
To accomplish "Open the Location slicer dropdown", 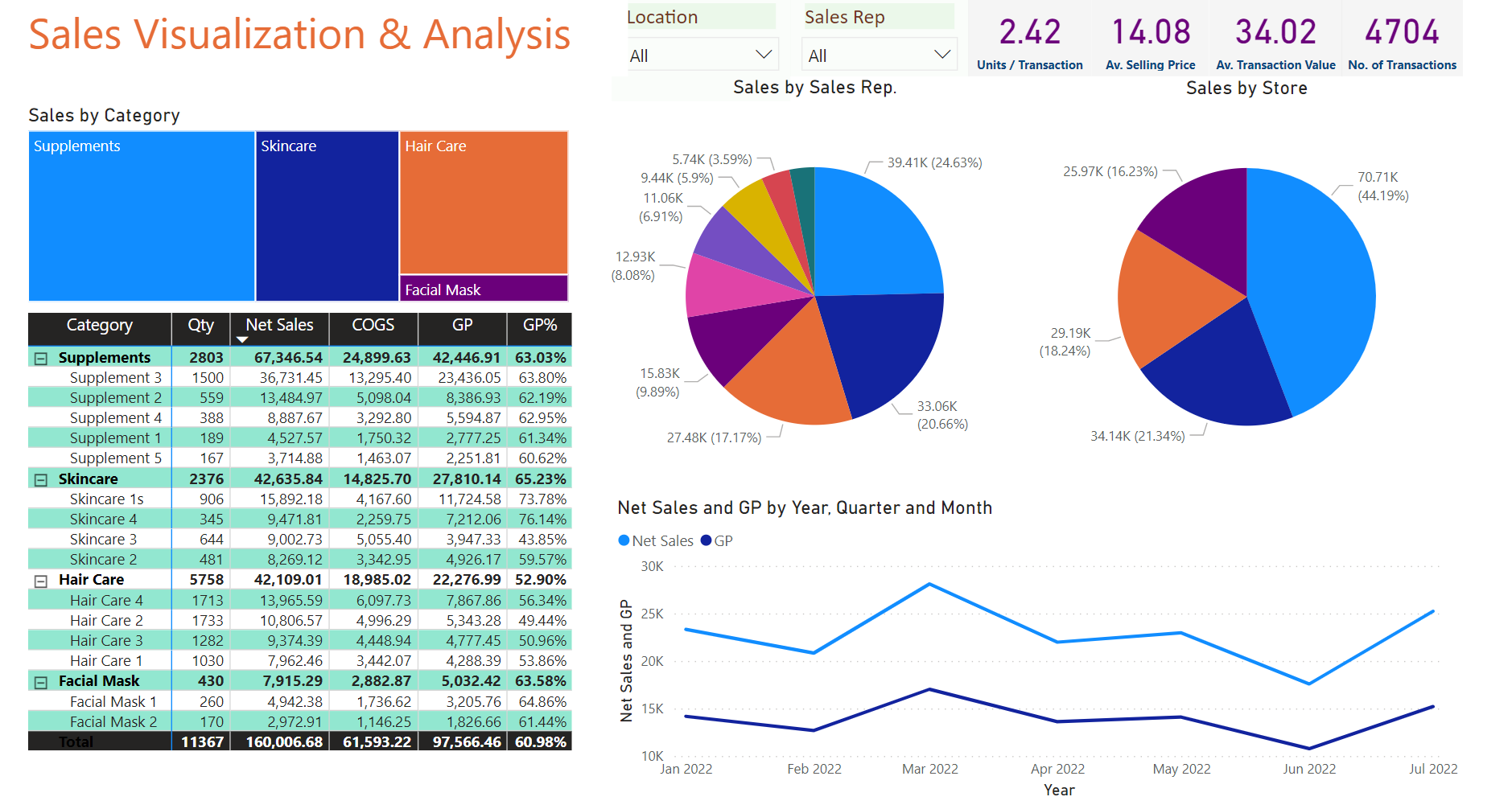I will [763, 55].
